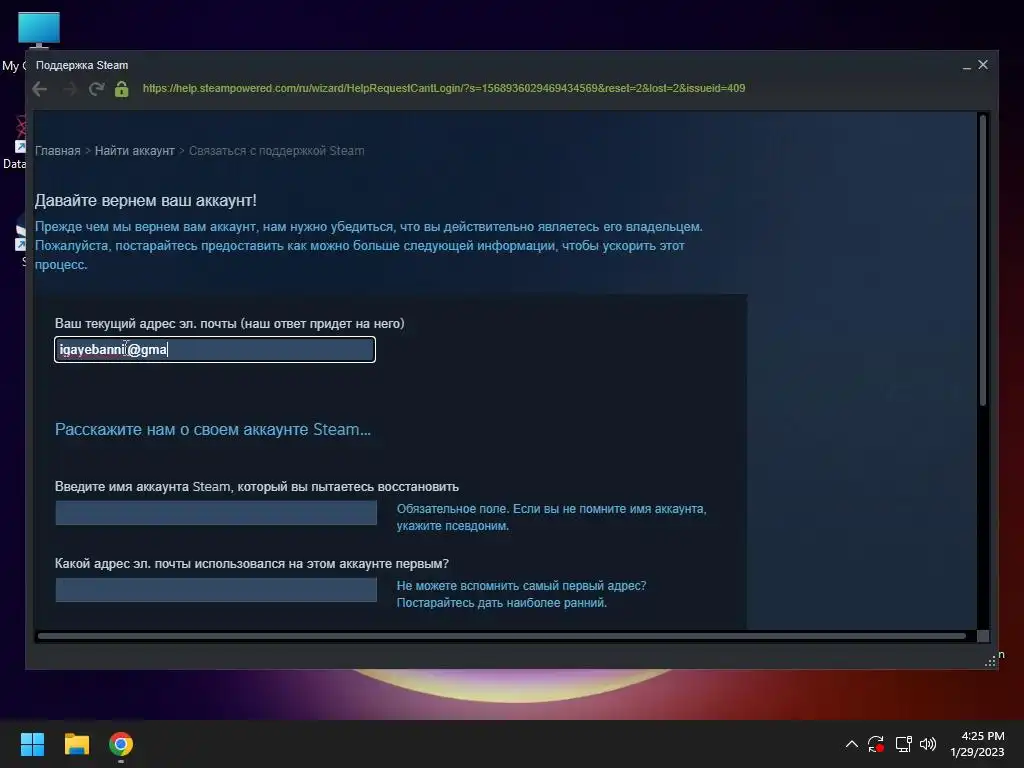This screenshot has width=1024, height=768.
Task: Select the help.steampowered.com URL text
Action: (x=443, y=88)
